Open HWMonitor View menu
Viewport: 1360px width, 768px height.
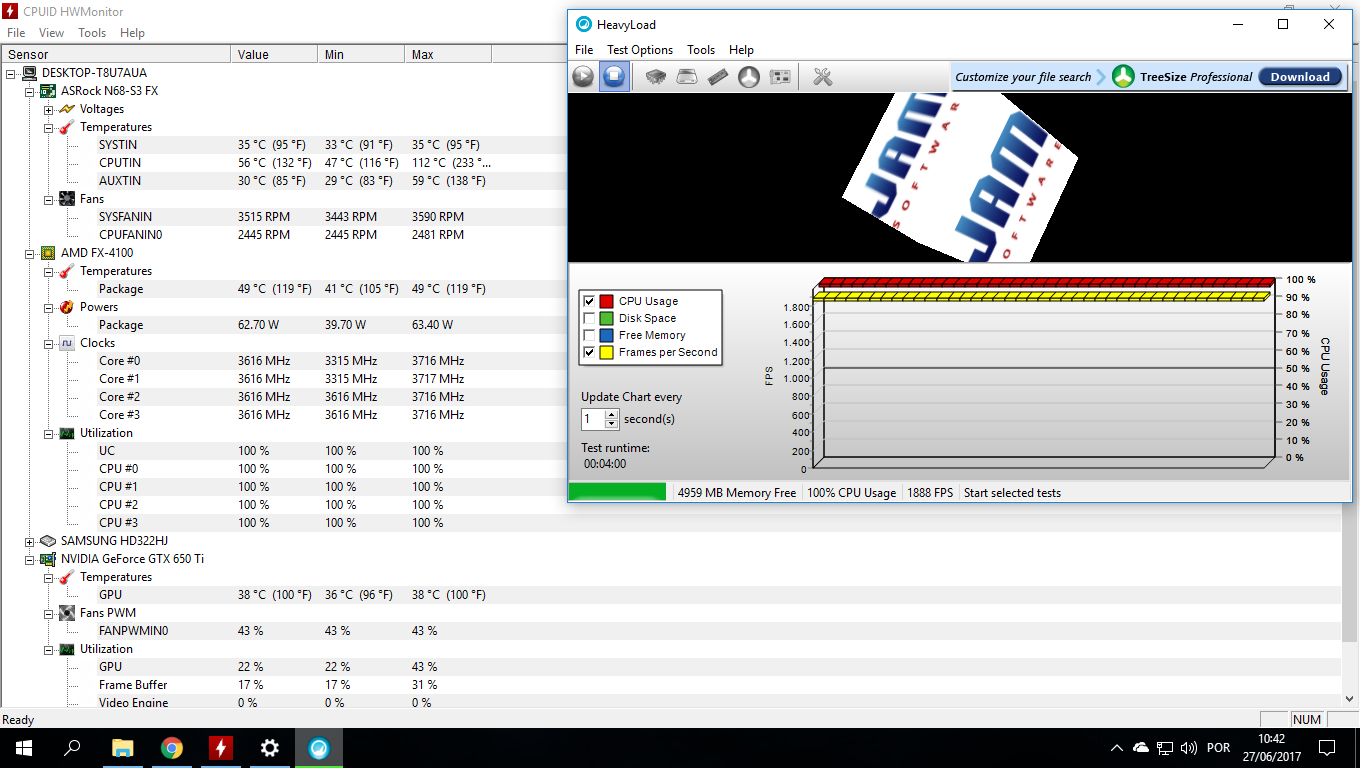tap(51, 33)
